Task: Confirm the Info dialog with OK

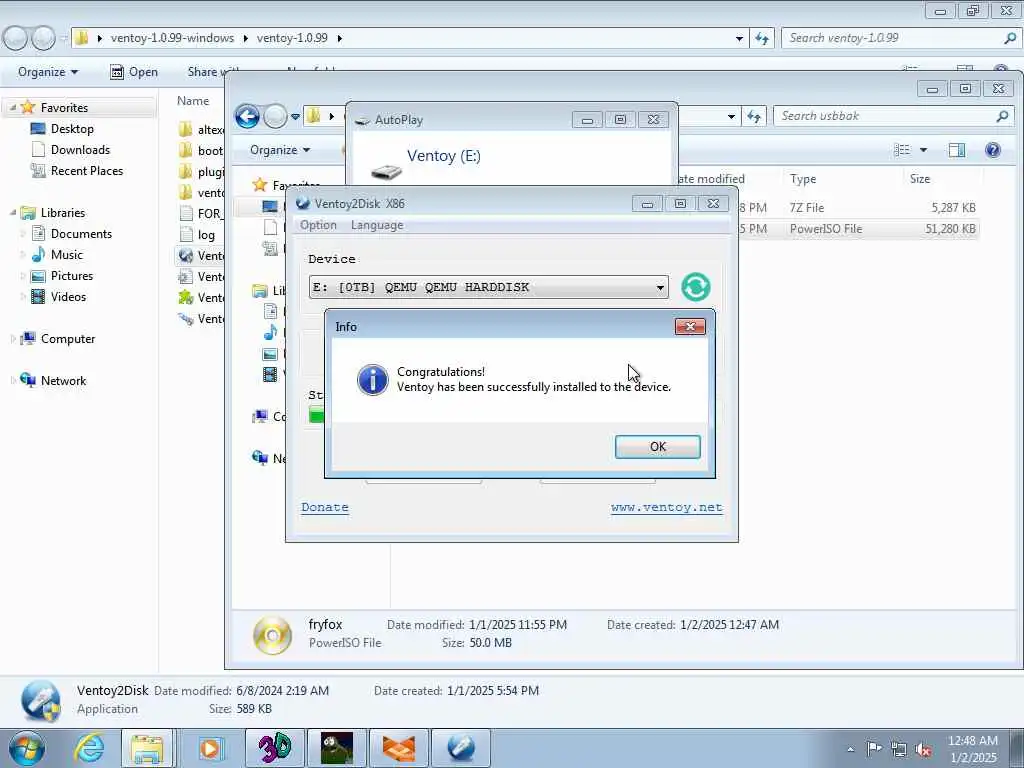Action: click(658, 447)
